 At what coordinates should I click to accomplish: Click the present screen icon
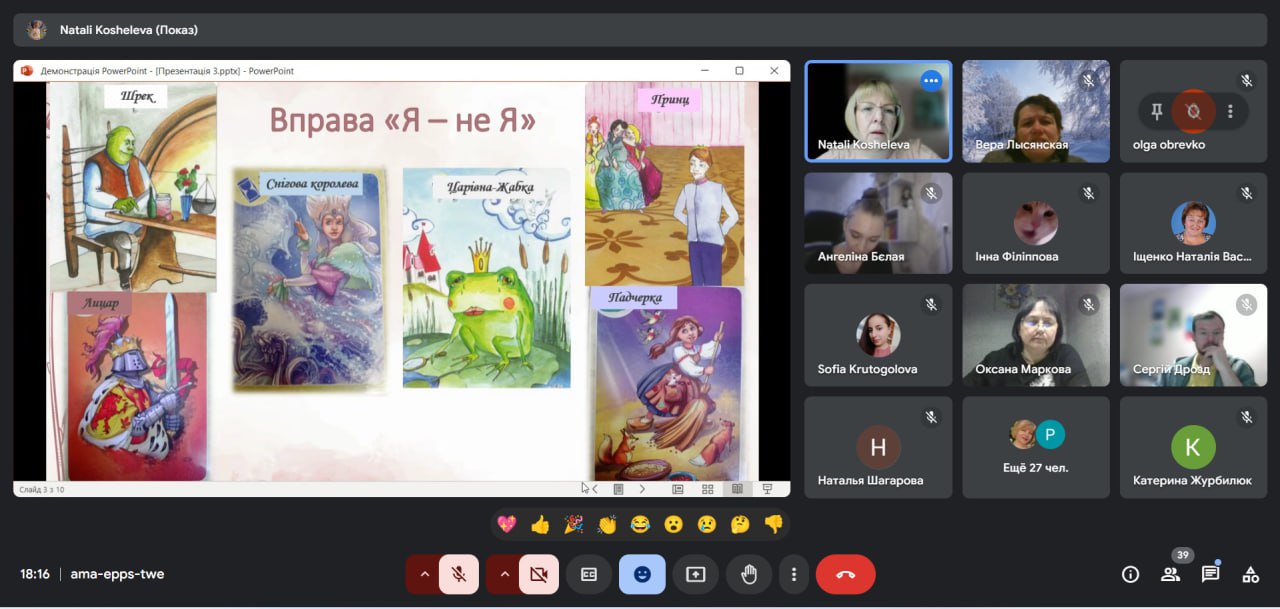(695, 574)
